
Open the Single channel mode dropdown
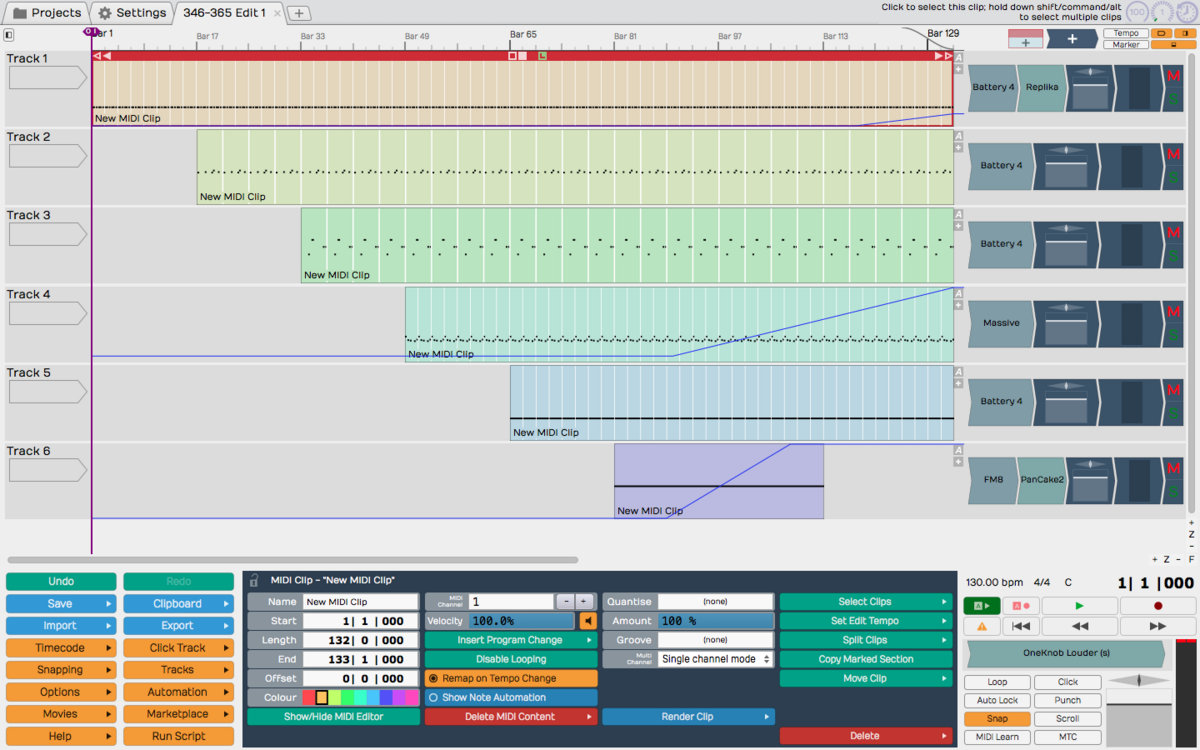tap(715, 659)
